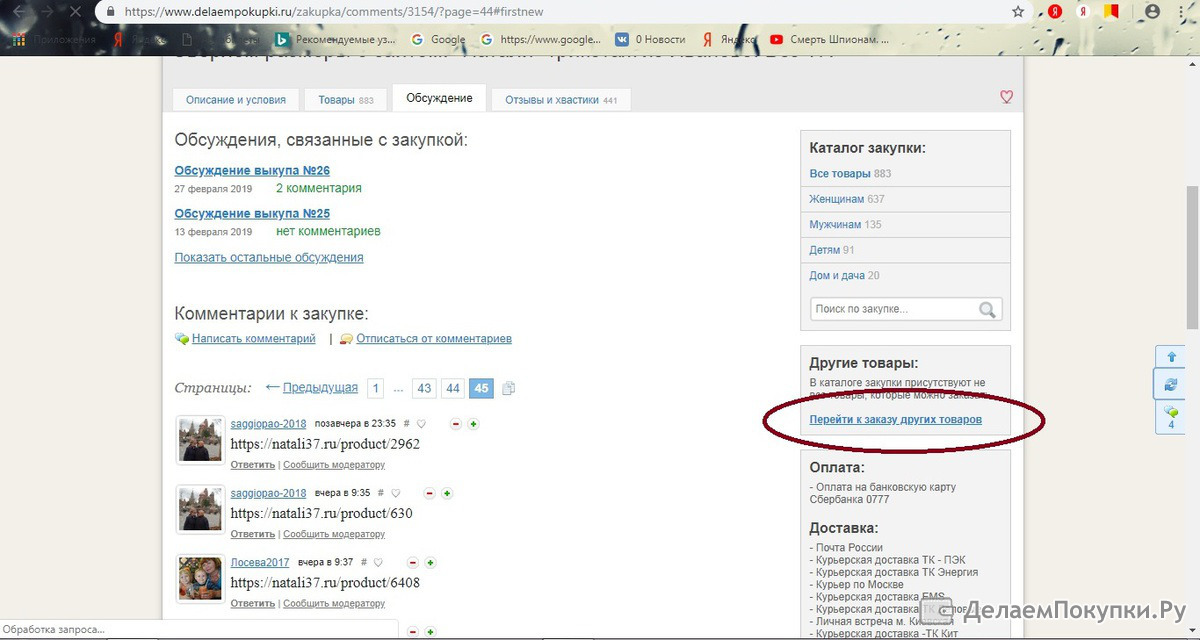
Task: Click the text 'https://natali37.ru/product/2962'
Action: click(x=325, y=444)
